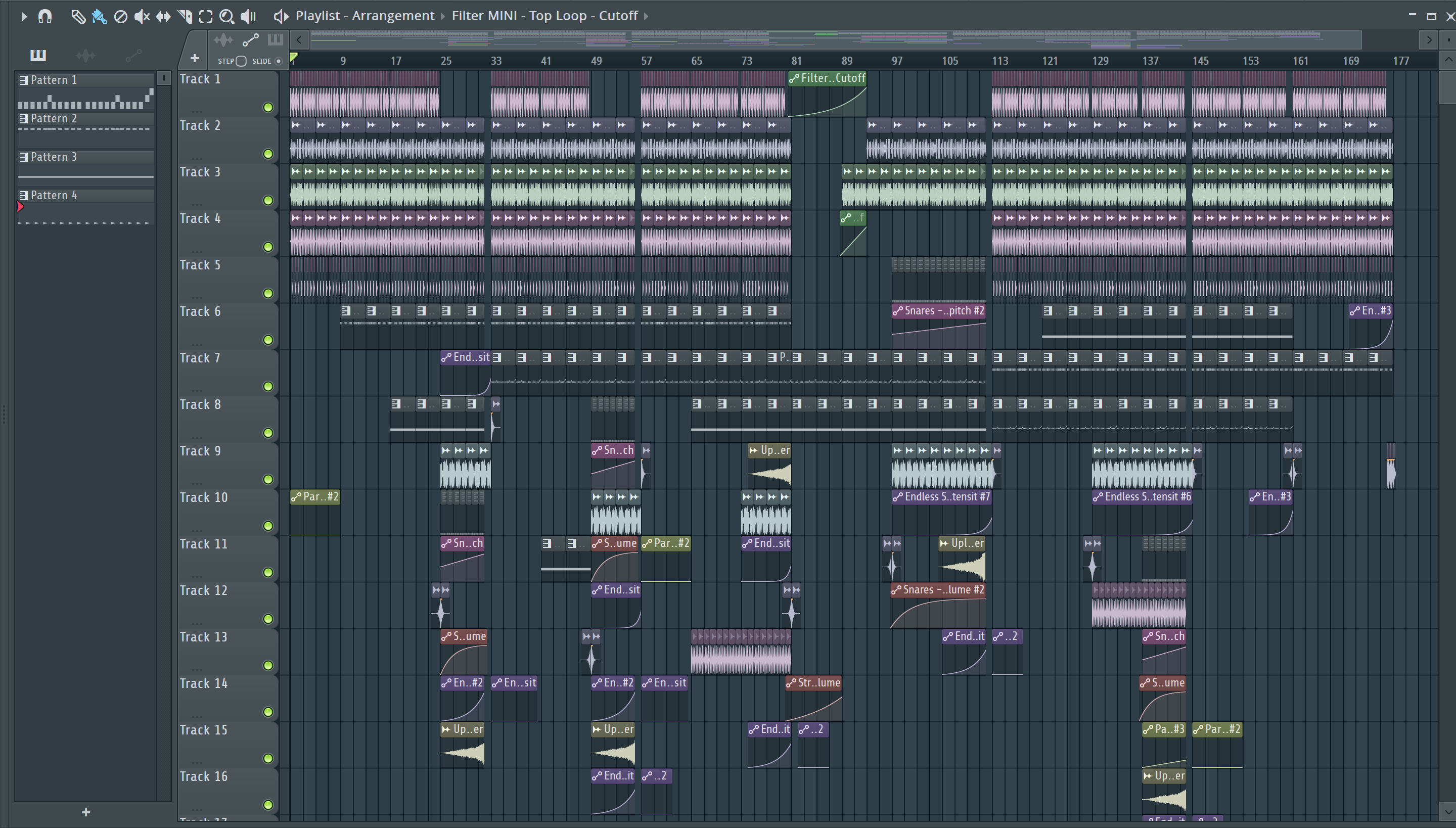Screen dimensions: 1456x828
Task: Mute Track 1 with its green light
Action: (268, 108)
